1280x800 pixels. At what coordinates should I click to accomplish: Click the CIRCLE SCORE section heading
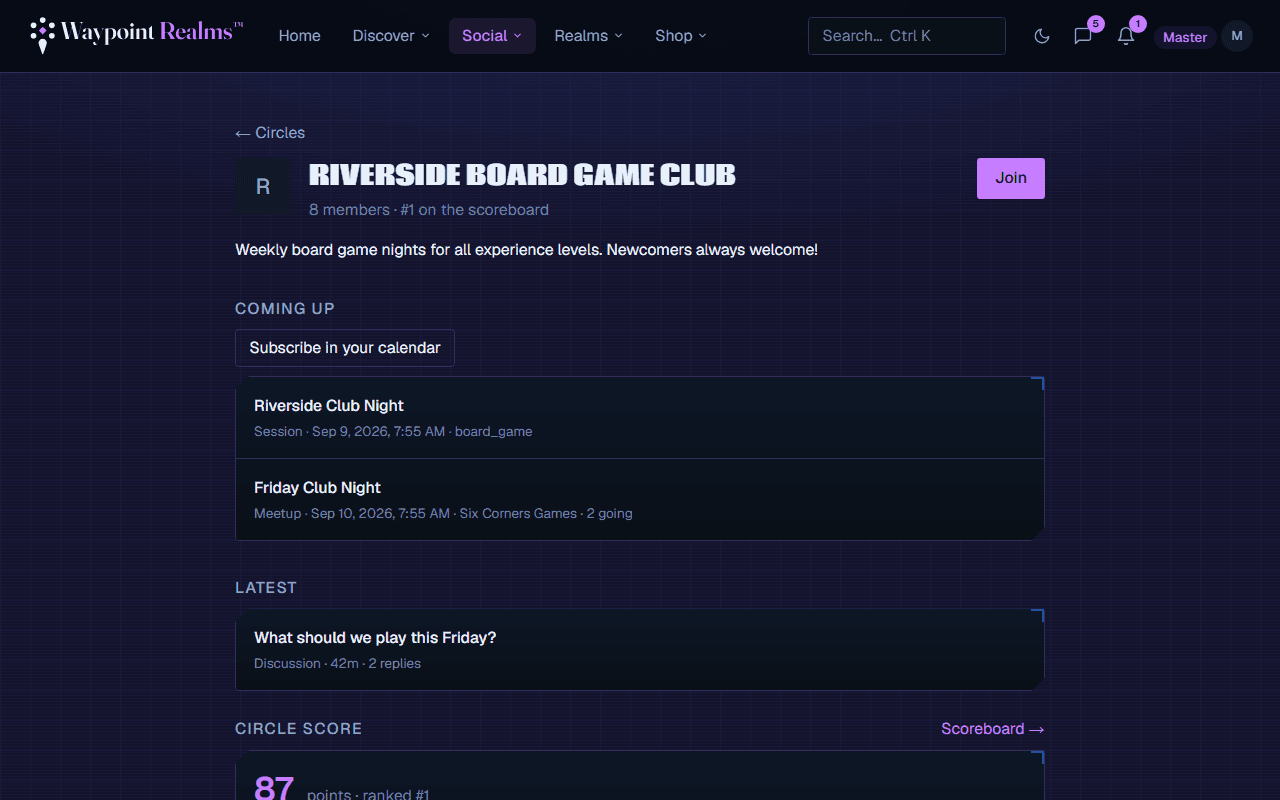point(299,729)
